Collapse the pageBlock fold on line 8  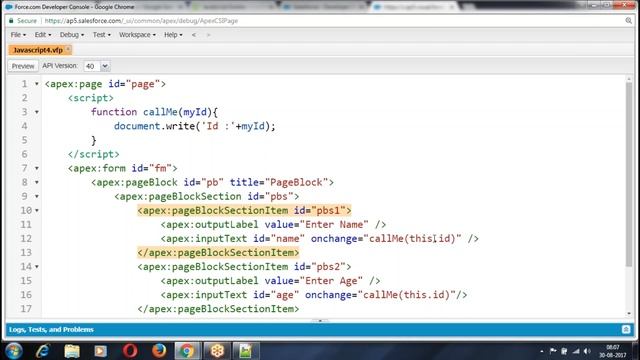[37, 182]
